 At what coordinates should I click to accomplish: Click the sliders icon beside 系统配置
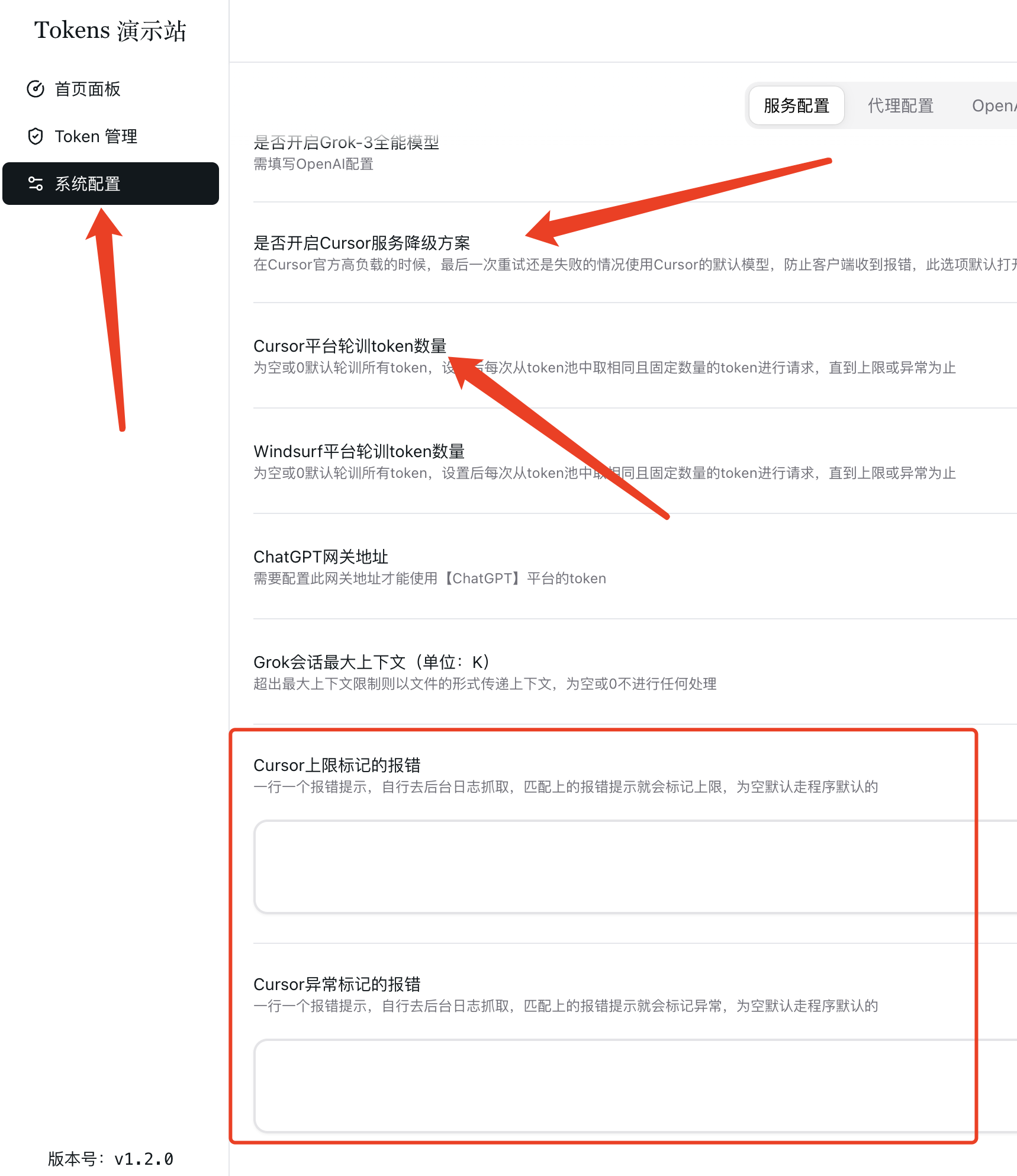coord(36,184)
